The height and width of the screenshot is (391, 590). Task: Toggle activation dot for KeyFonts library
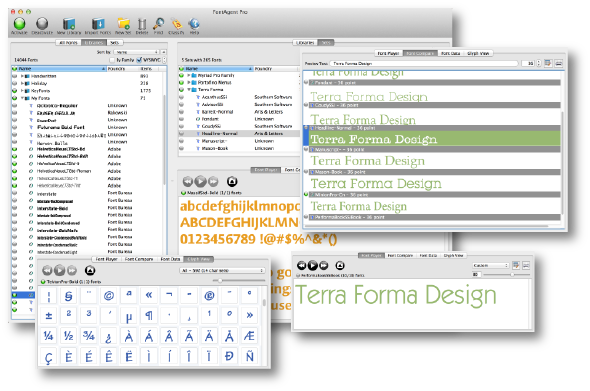[15, 91]
